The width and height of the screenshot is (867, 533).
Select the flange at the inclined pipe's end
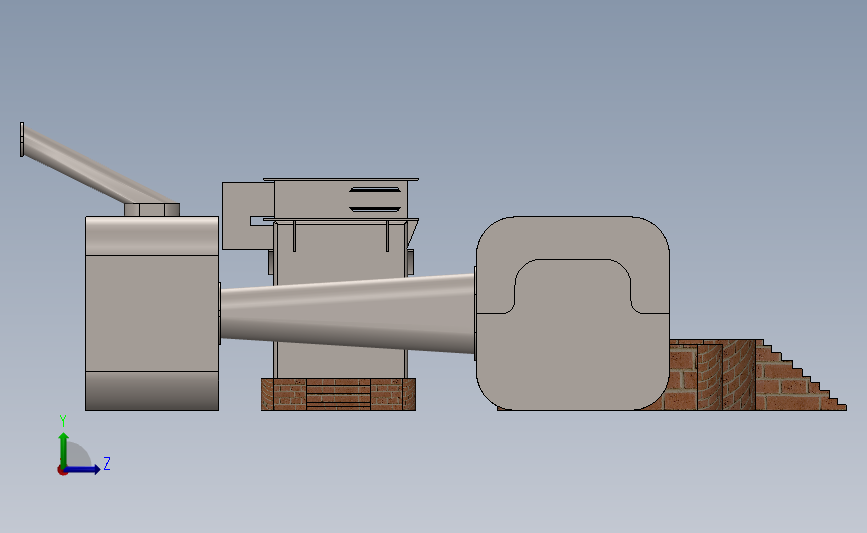point(22,139)
